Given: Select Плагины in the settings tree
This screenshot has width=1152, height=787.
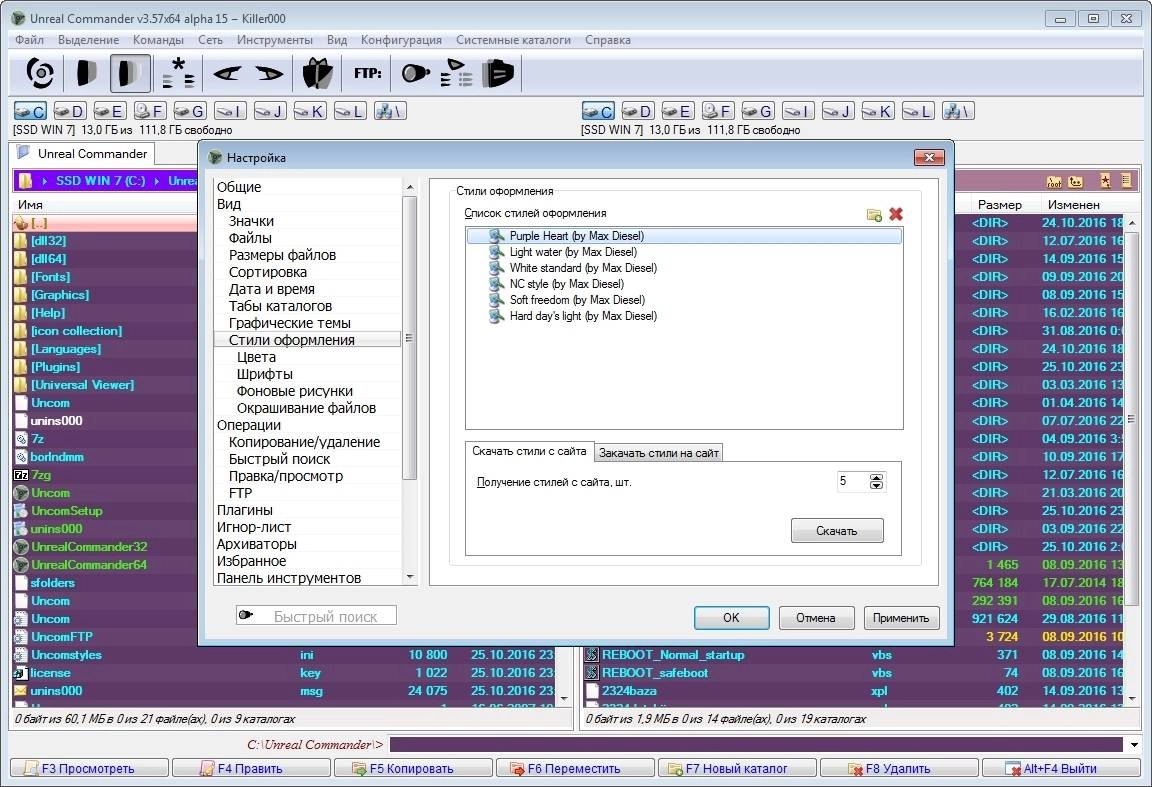Looking at the screenshot, I should point(245,509).
